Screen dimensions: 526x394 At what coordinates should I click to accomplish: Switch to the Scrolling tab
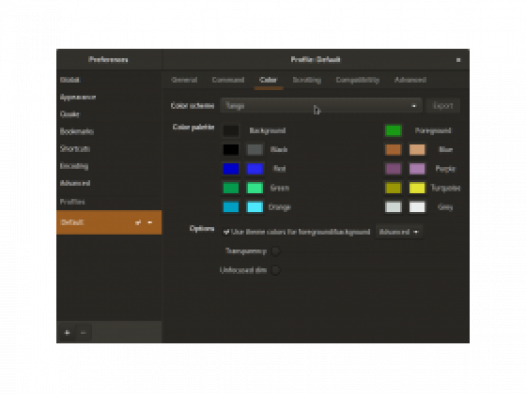pyautogui.click(x=307, y=80)
